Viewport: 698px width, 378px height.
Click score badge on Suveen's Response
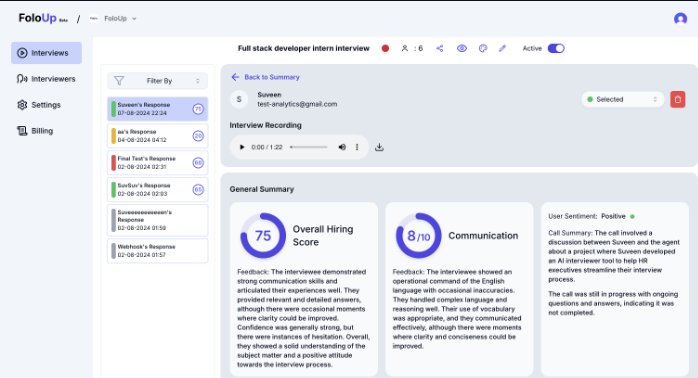click(198, 109)
